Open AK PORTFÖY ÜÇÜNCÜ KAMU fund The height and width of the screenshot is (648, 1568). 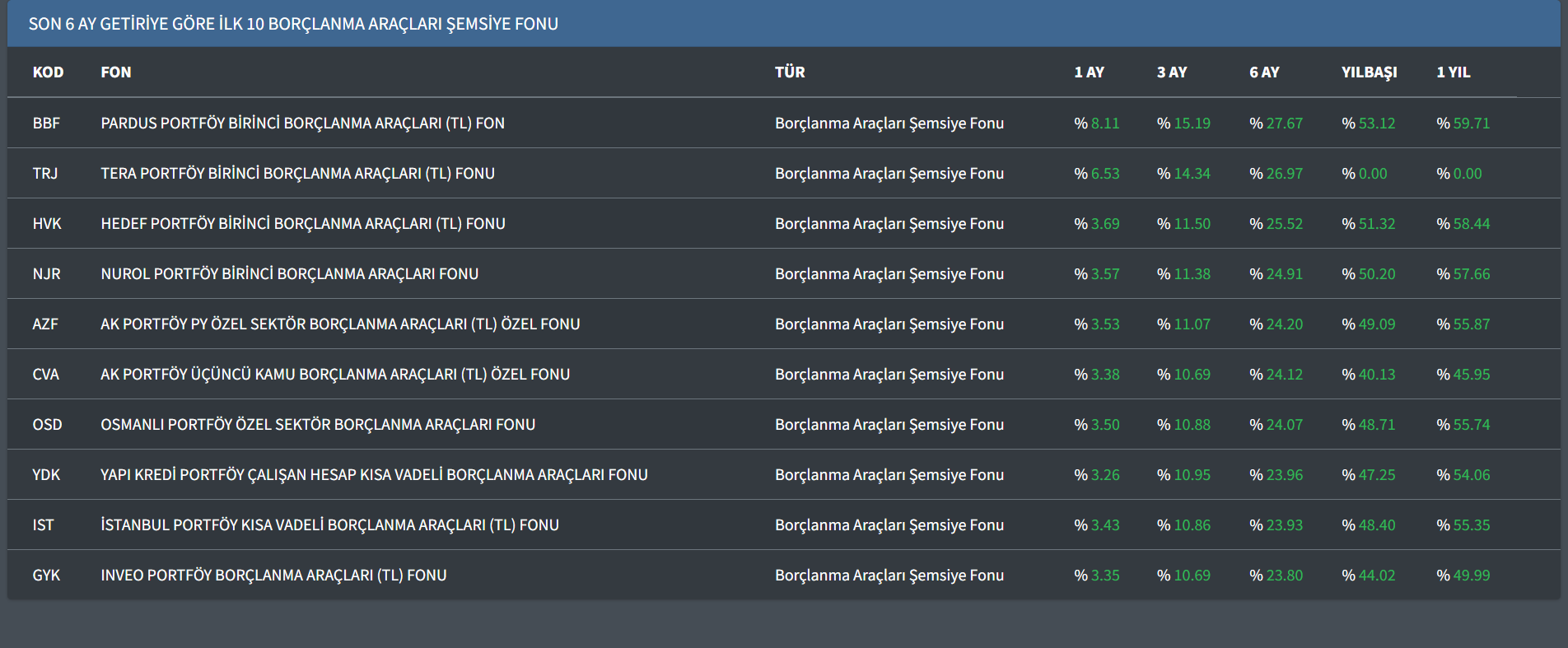click(334, 375)
